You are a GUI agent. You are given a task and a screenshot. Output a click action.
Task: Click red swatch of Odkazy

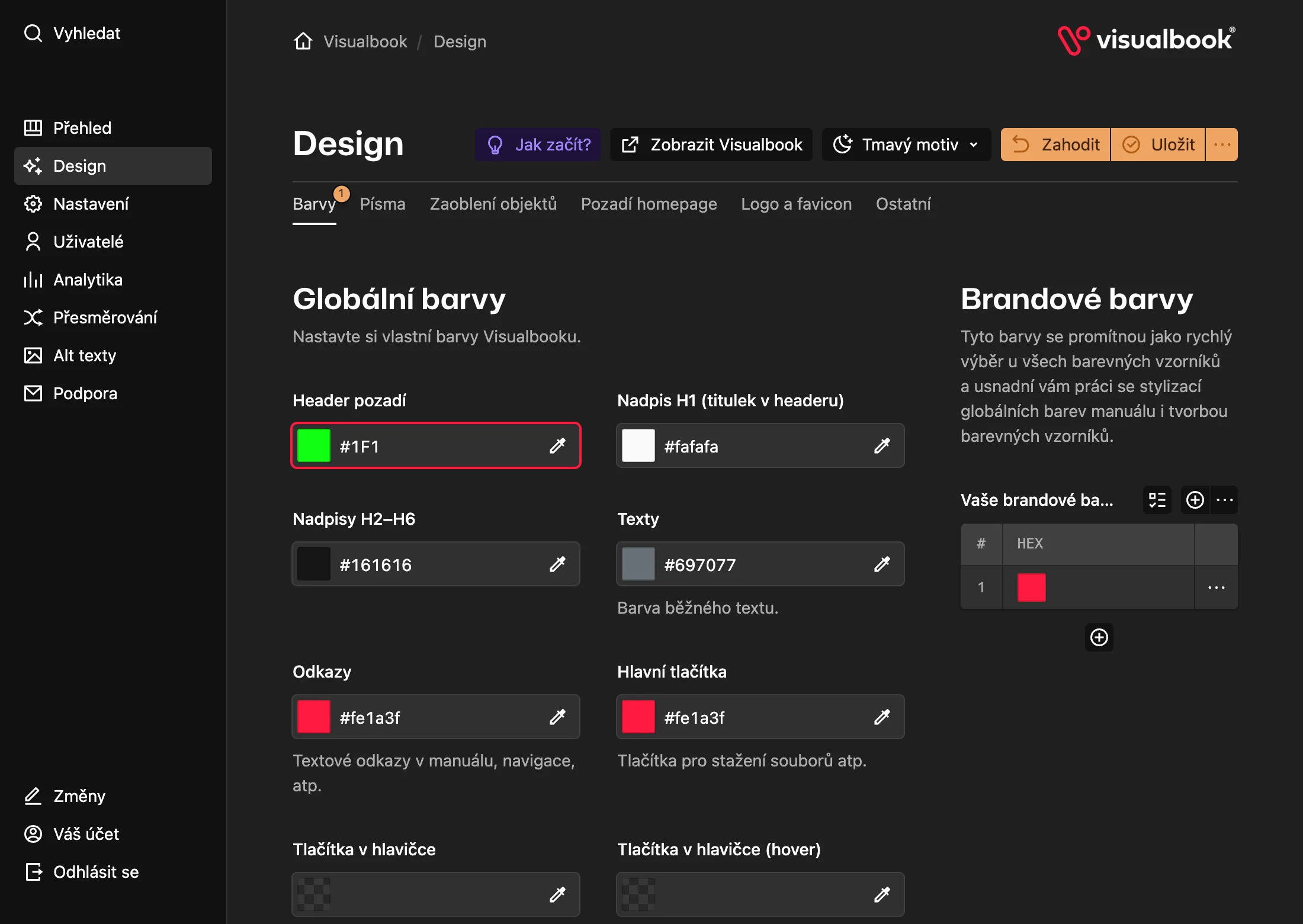(x=314, y=717)
